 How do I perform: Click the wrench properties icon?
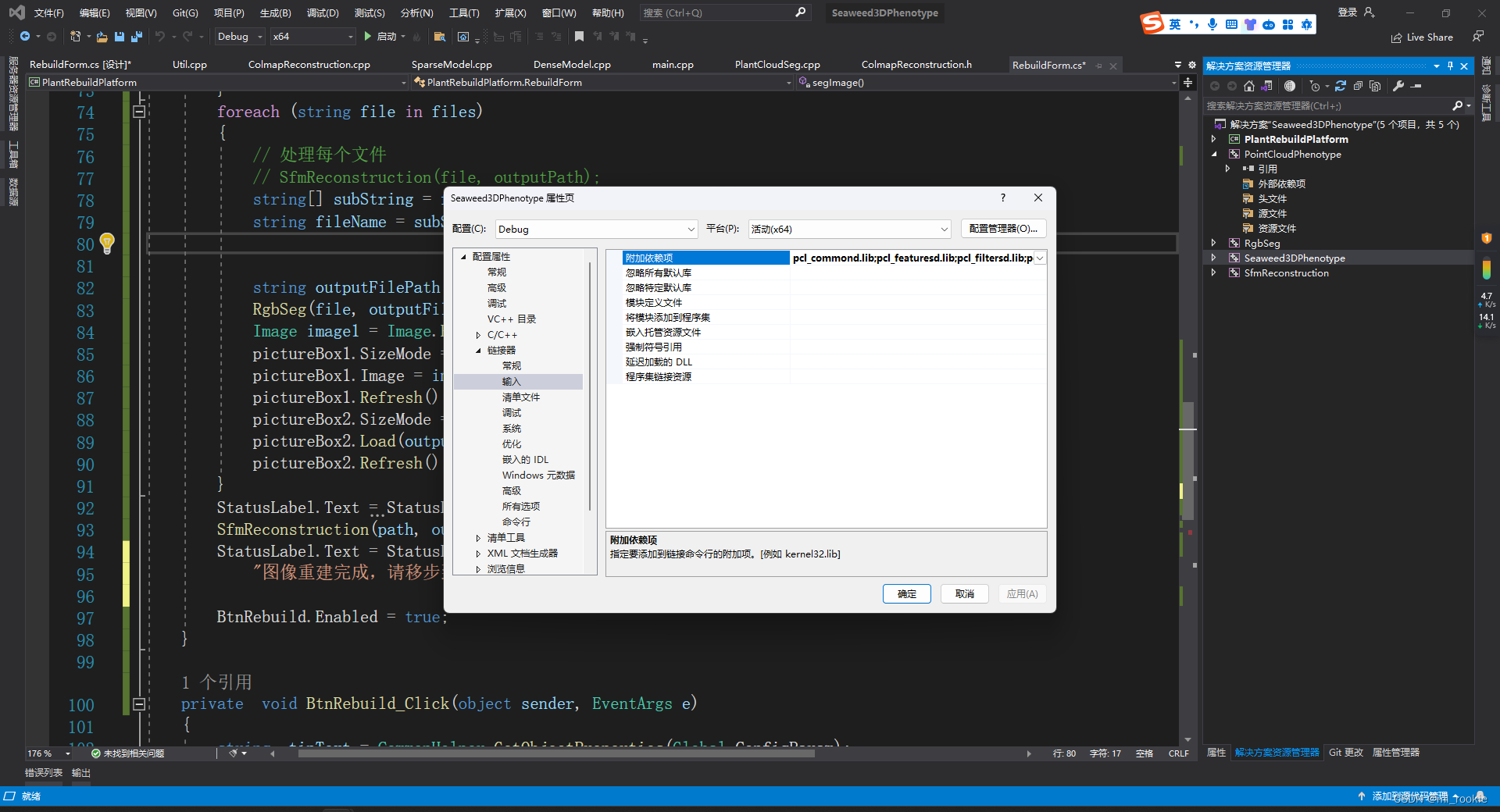pos(1398,86)
